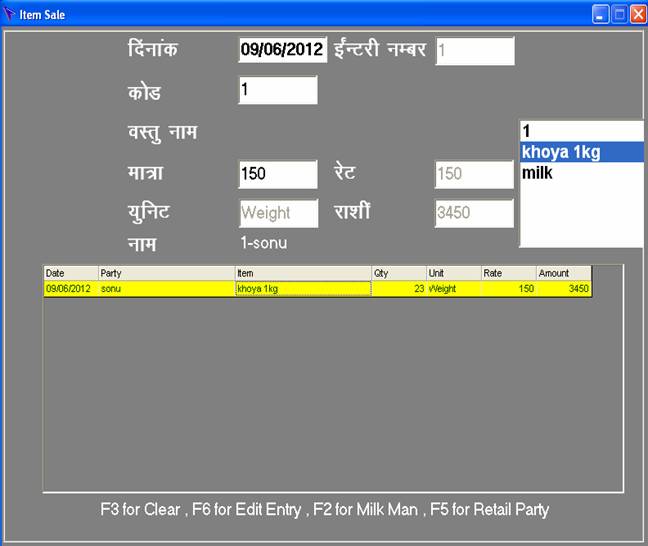Click the Weight unit field

click(x=277, y=213)
